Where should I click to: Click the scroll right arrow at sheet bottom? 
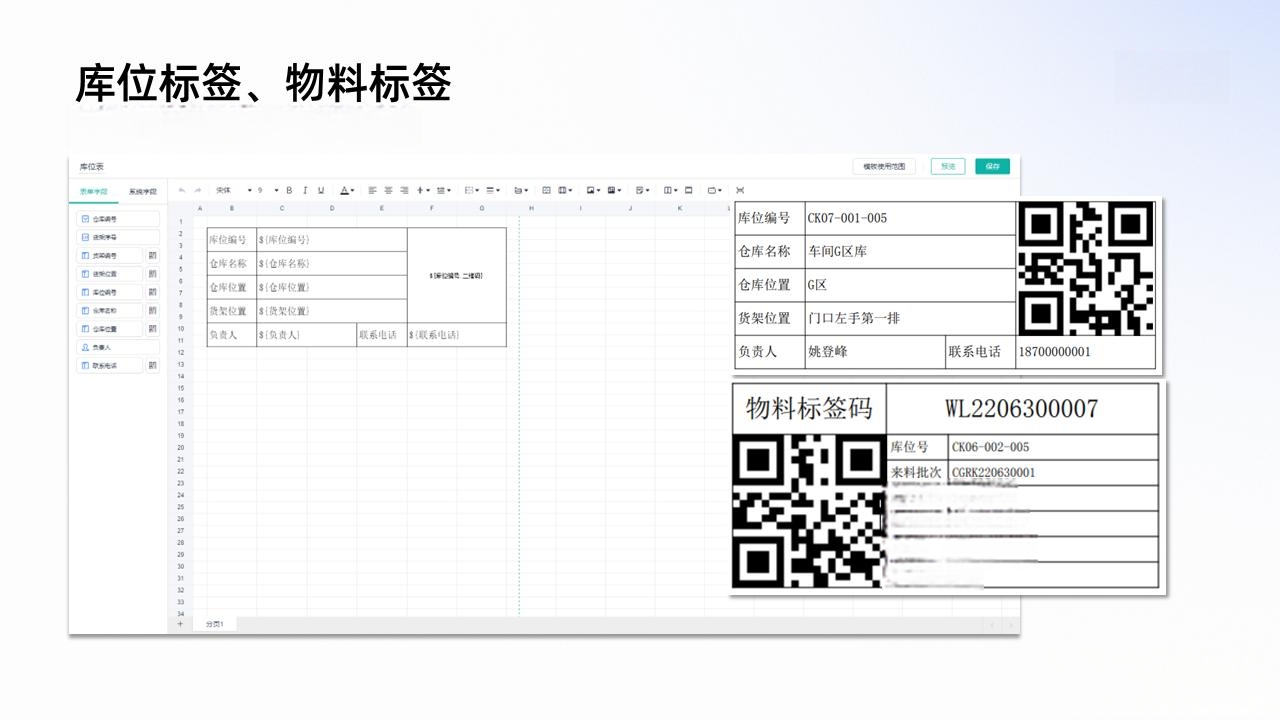pyautogui.click(x=1009, y=625)
